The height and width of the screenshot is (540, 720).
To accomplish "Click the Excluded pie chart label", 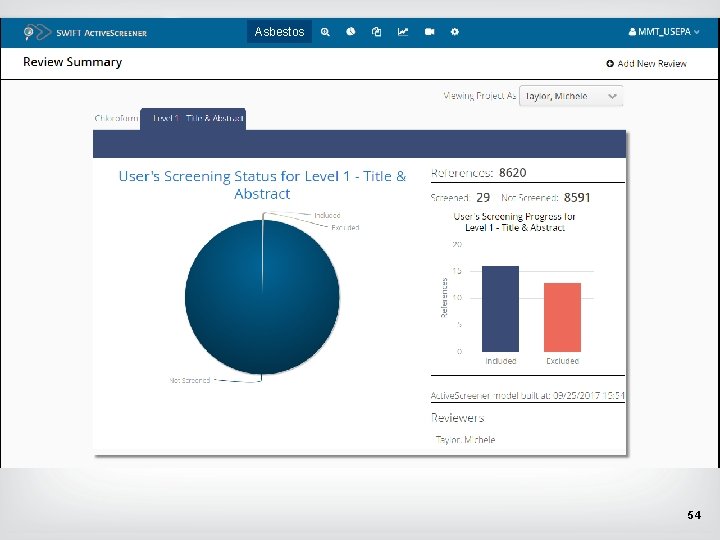I will coord(345,227).
